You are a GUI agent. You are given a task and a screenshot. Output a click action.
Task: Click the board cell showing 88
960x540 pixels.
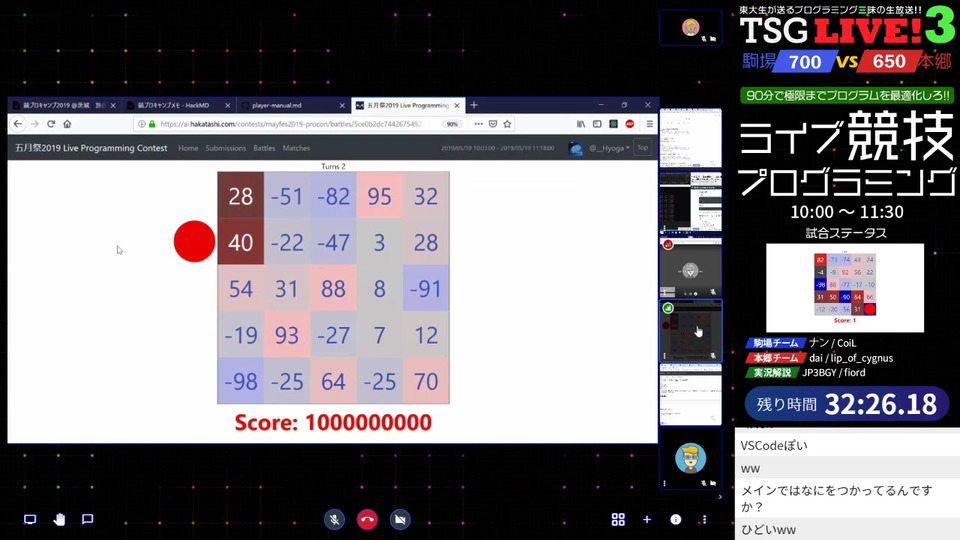pyautogui.click(x=333, y=288)
